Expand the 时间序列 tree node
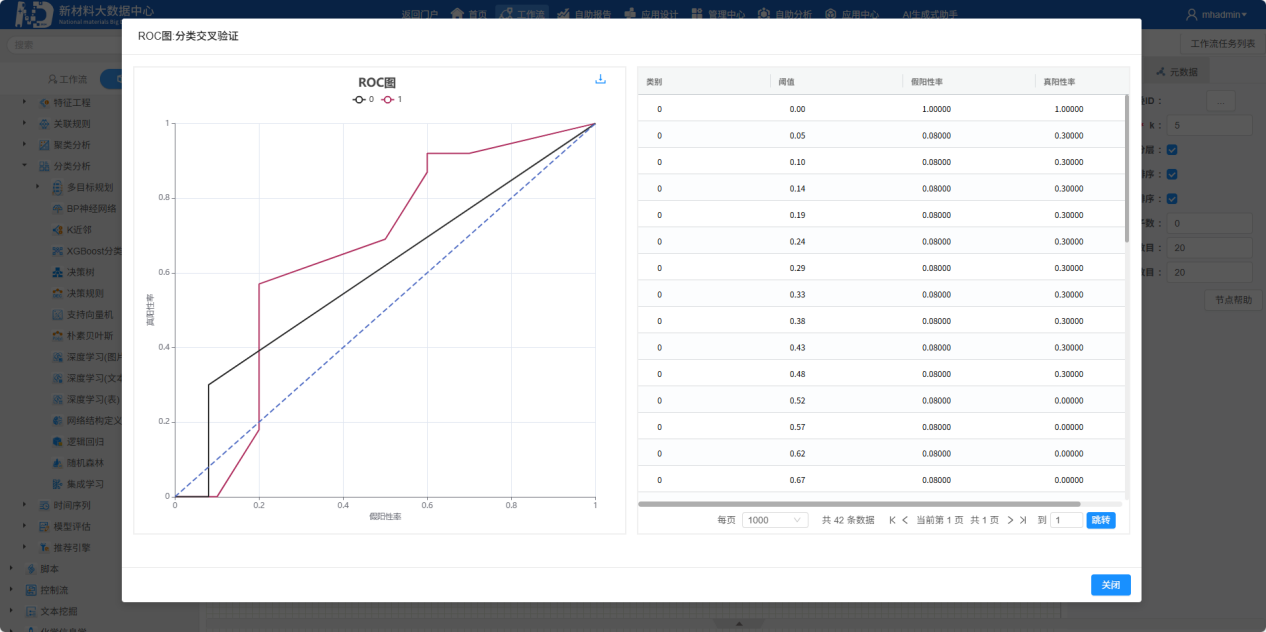 click(25, 505)
